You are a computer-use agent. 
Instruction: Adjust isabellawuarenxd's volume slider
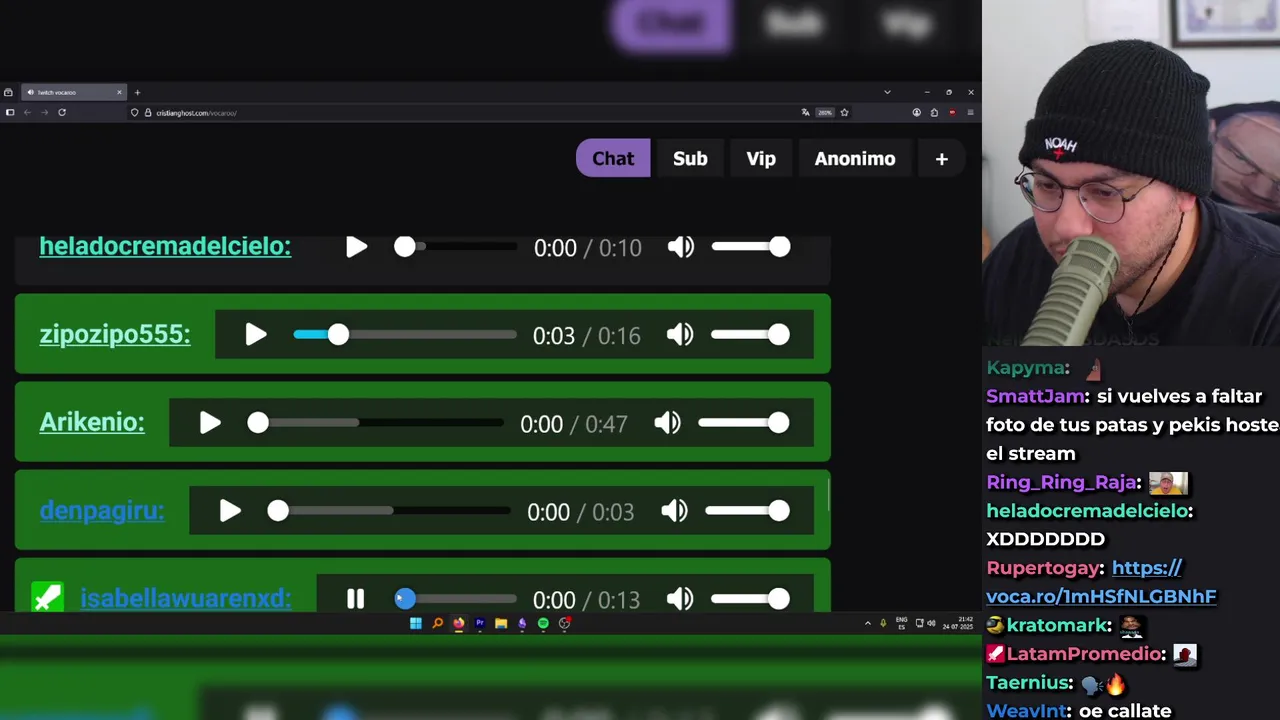tap(751, 599)
